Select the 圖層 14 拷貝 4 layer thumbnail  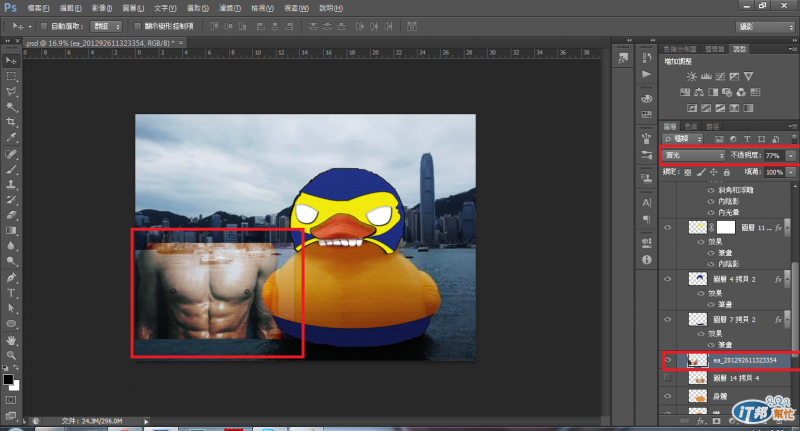(698, 378)
